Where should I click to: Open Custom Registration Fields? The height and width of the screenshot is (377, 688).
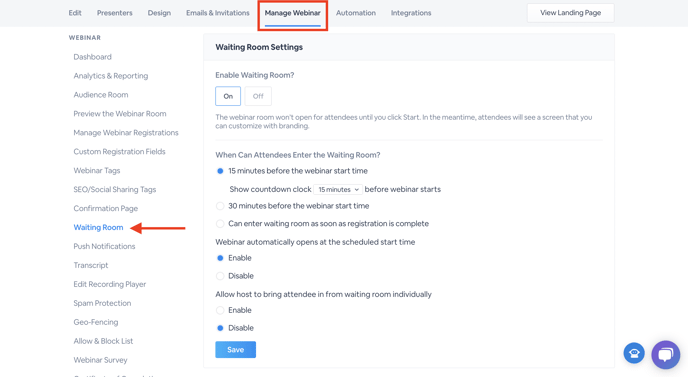(x=119, y=151)
